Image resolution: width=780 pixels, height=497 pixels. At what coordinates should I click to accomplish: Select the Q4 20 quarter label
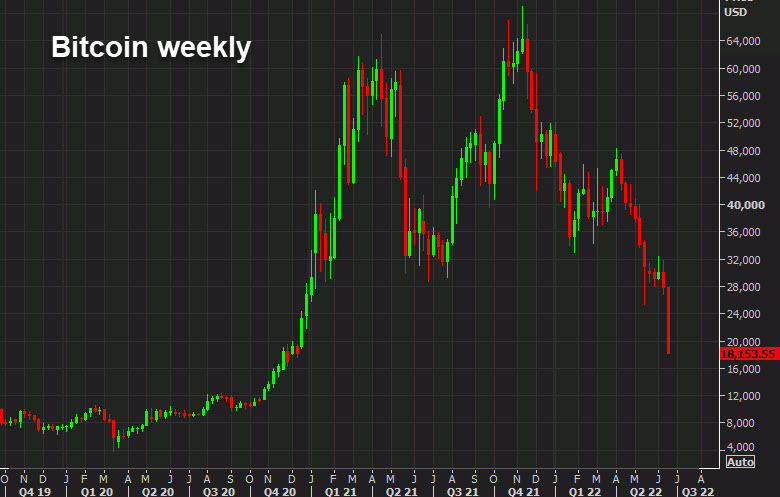coord(280,492)
